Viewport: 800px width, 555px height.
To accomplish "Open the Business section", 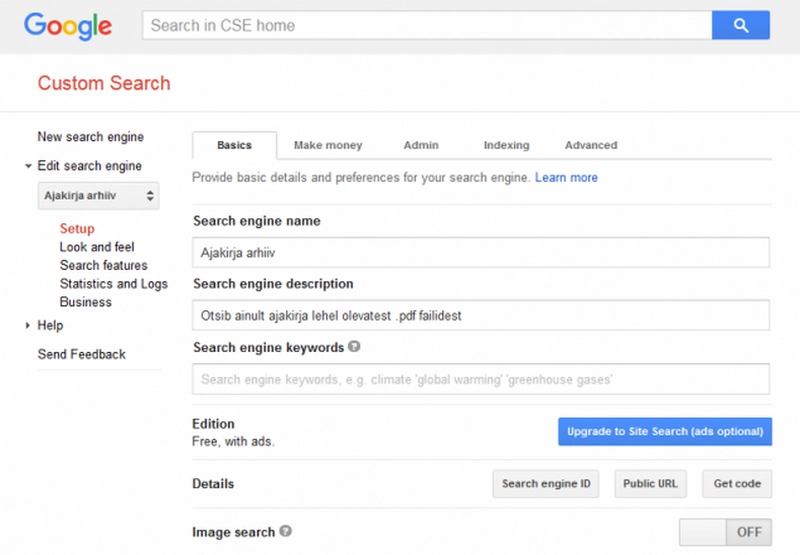I will [86, 302].
